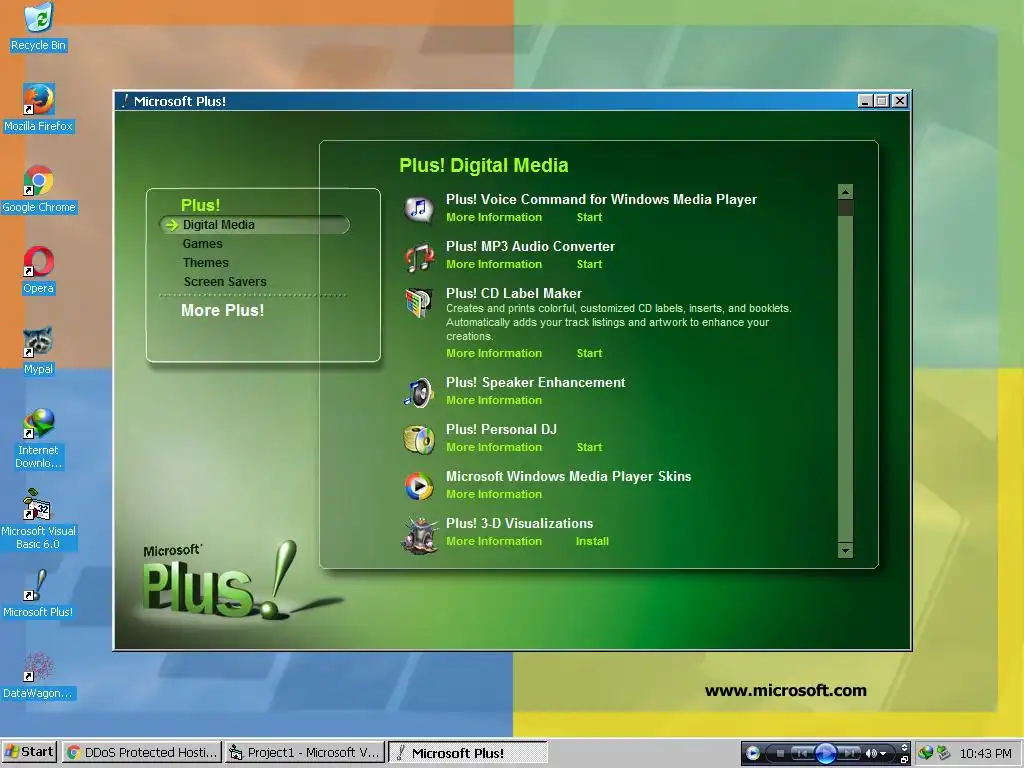Screen dimensions: 1024x768
Task: Install Plus! 3-D Visualizations
Action: tap(592, 541)
